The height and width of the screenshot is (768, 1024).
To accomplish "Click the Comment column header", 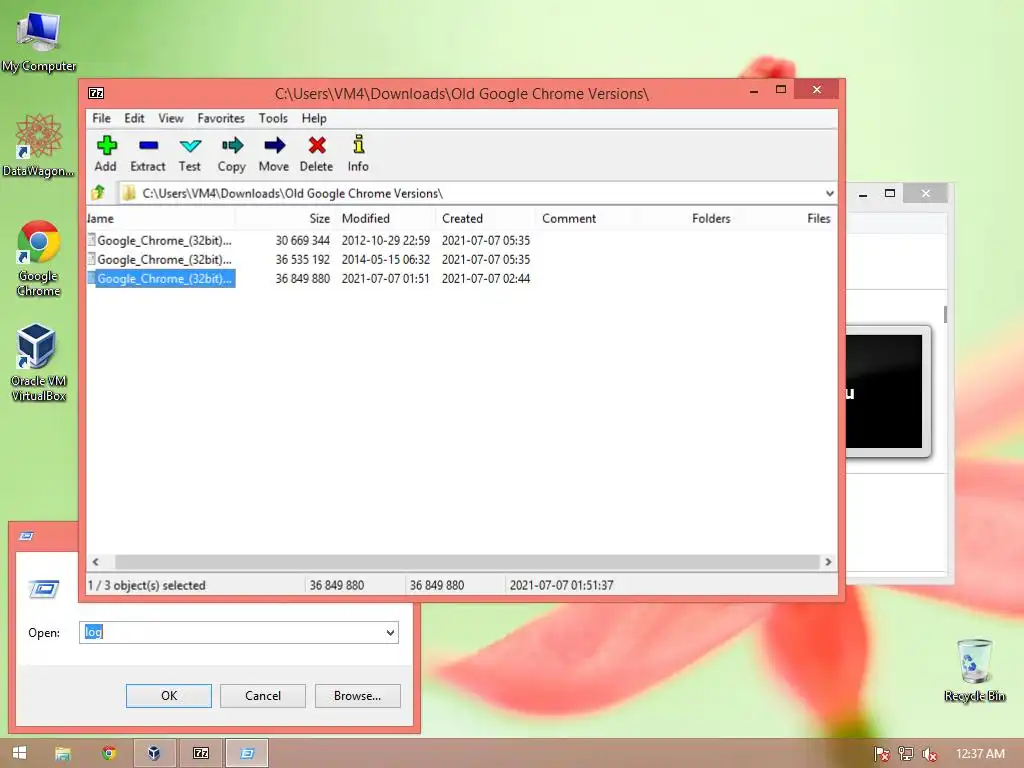I will pos(585,219).
